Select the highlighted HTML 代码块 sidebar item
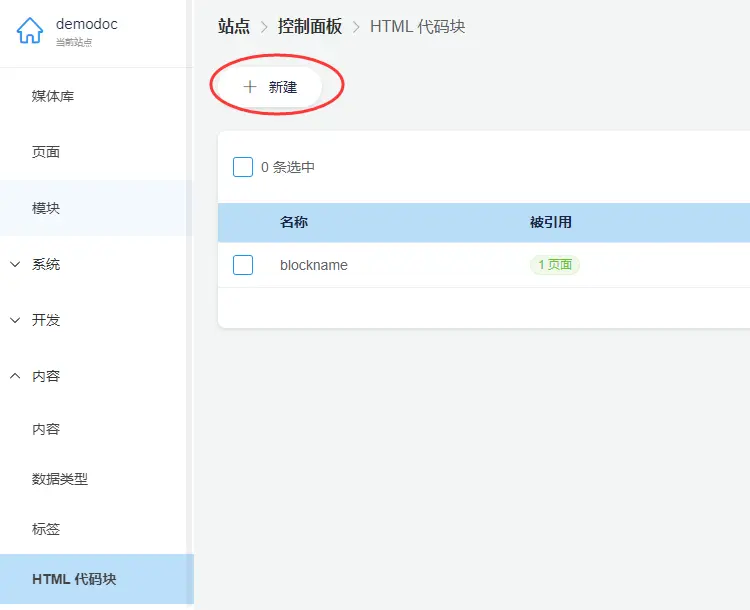This screenshot has width=750, height=610. coord(74,579)
